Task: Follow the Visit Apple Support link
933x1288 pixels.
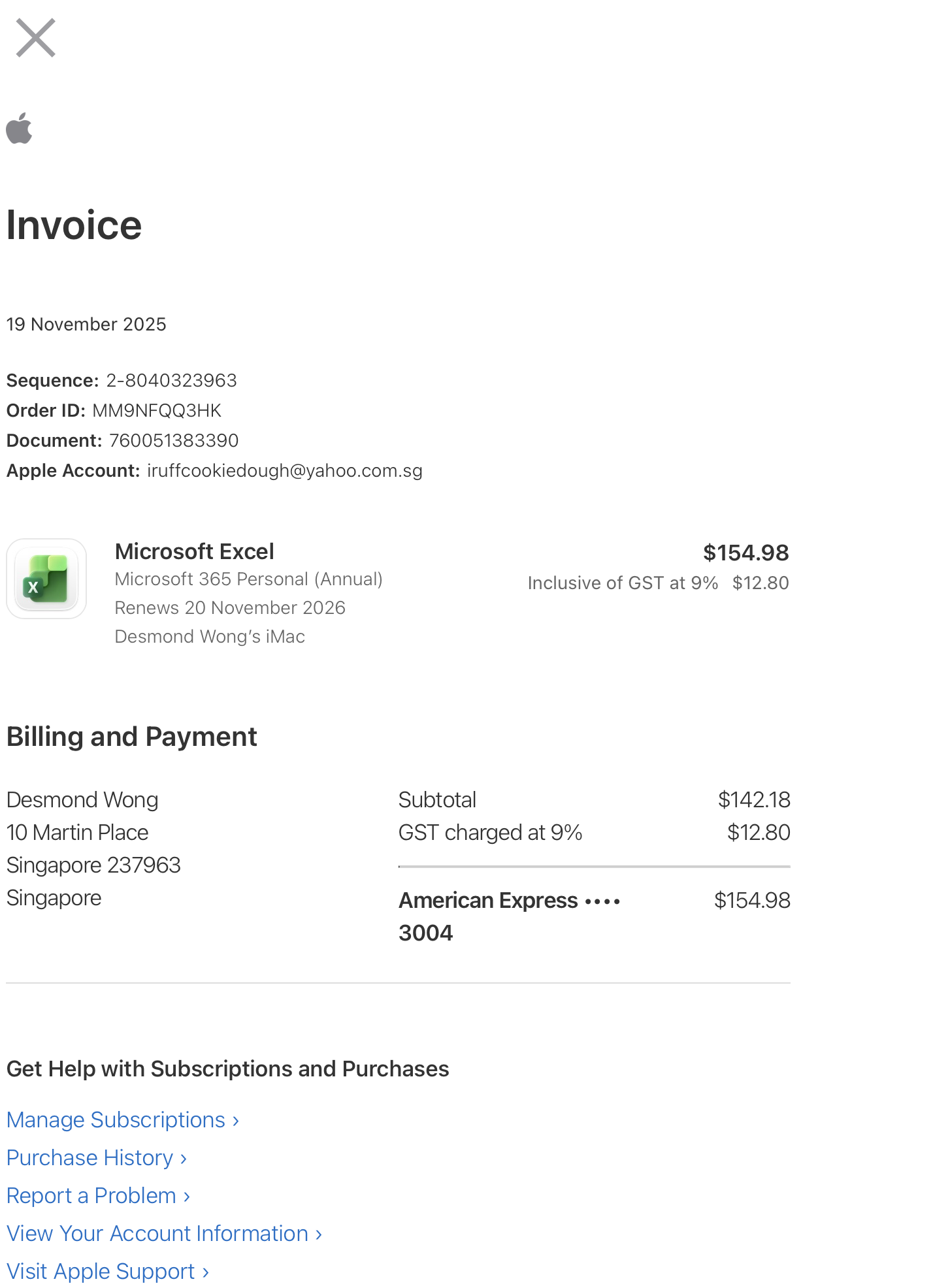Action: tap(107, 1271)
